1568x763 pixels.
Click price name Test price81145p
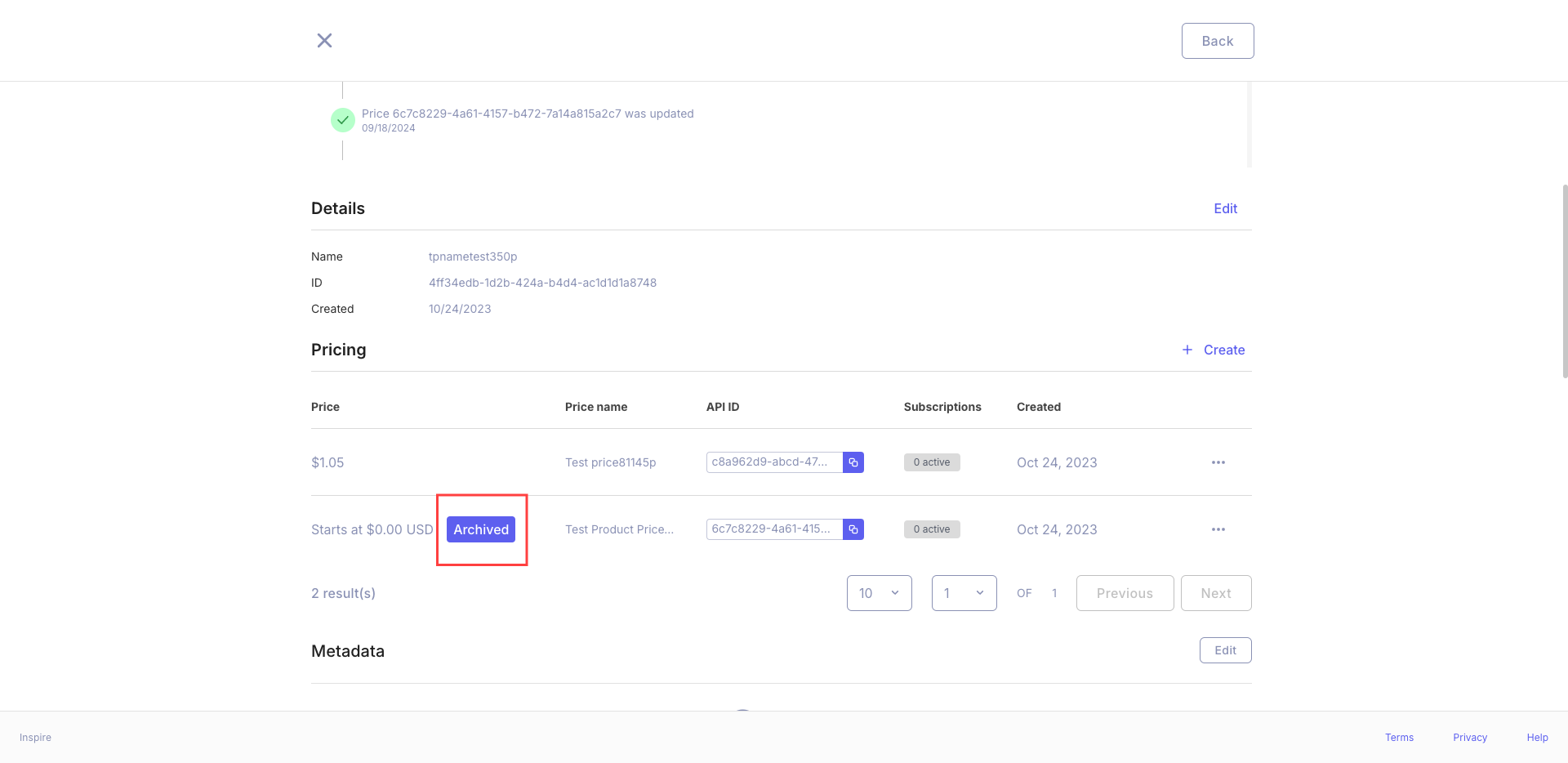(x=610, y=462)
